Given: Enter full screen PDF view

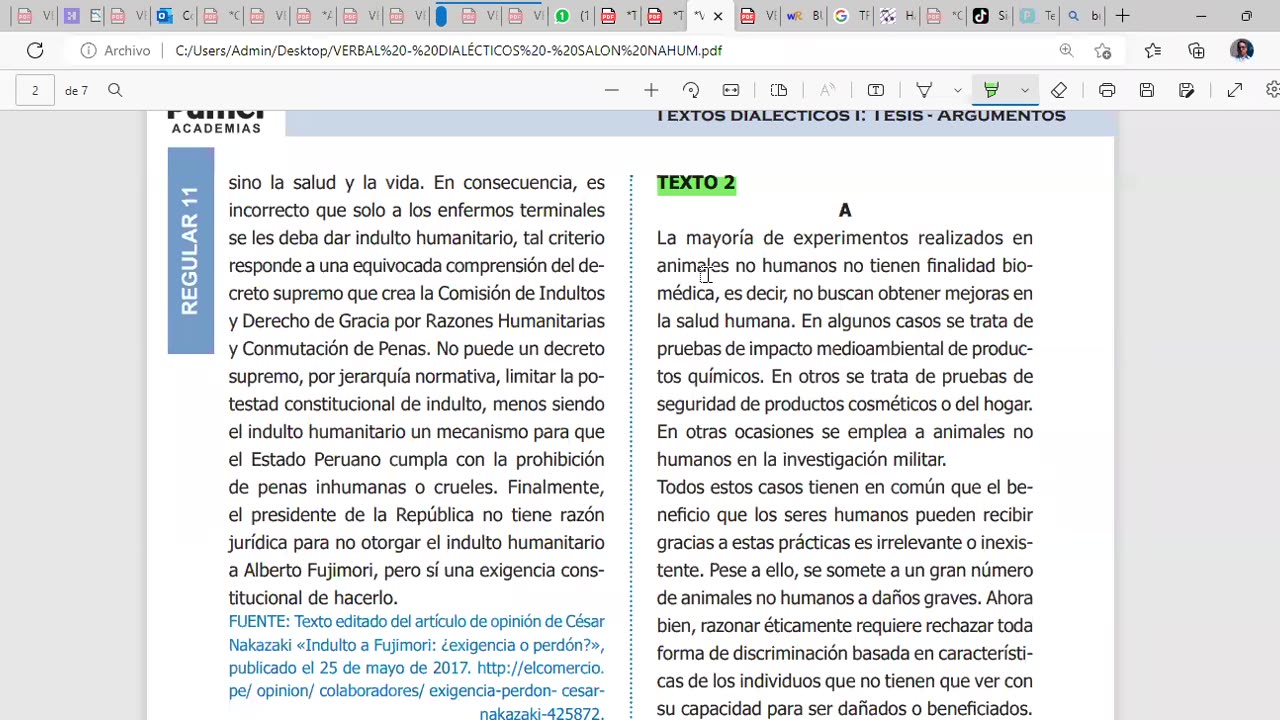Looking at the screenshot, I should click(1235, 90).
